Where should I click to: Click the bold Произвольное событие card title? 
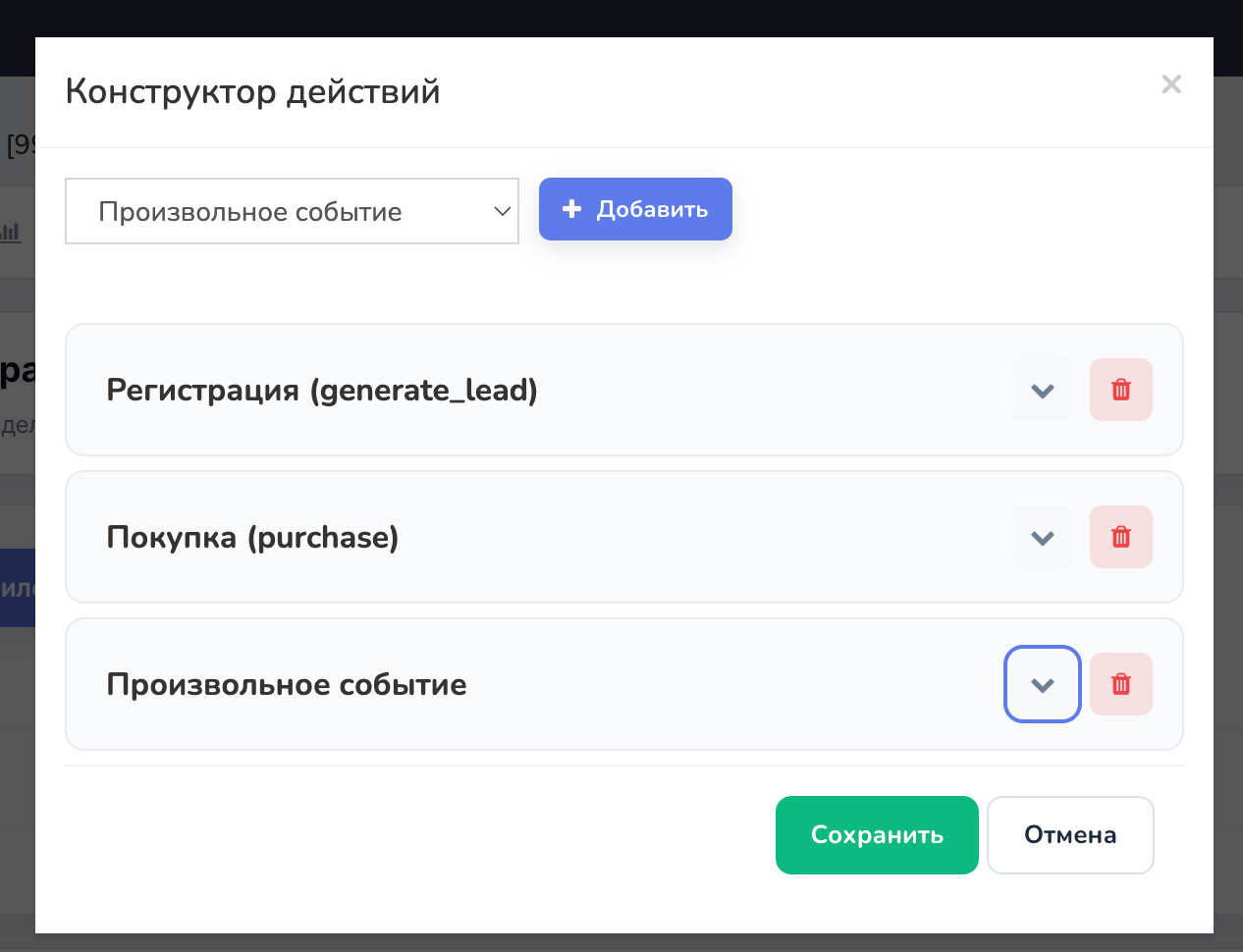pos(287,684)
